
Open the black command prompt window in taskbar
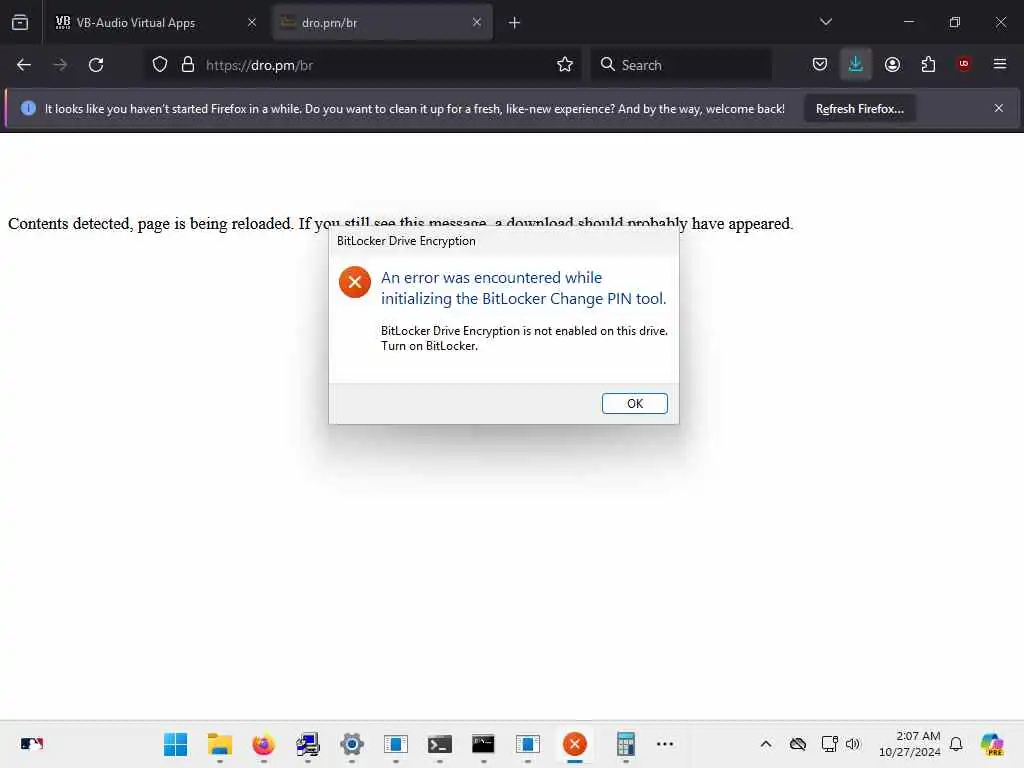pyautogui.click(x=483, y=744)
